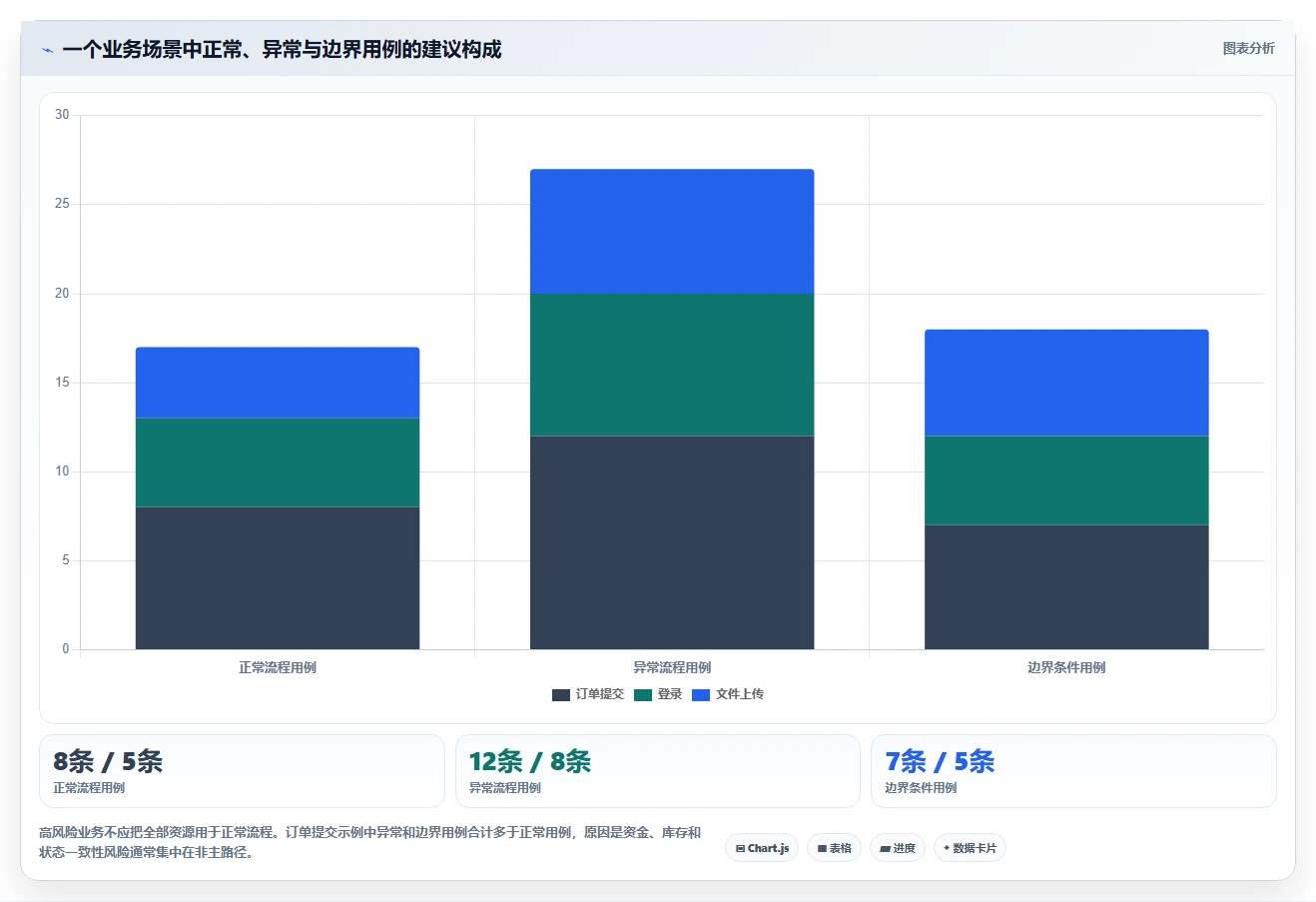Screen dimensions: 1316x902
Task: Click y-axis tick label 10
Action: [62, 471]
